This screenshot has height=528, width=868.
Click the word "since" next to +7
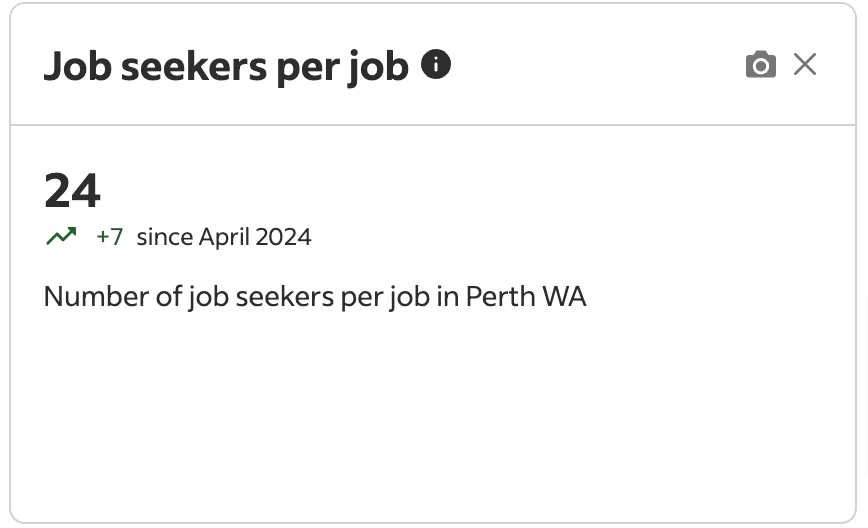click(x=164, y=237)
